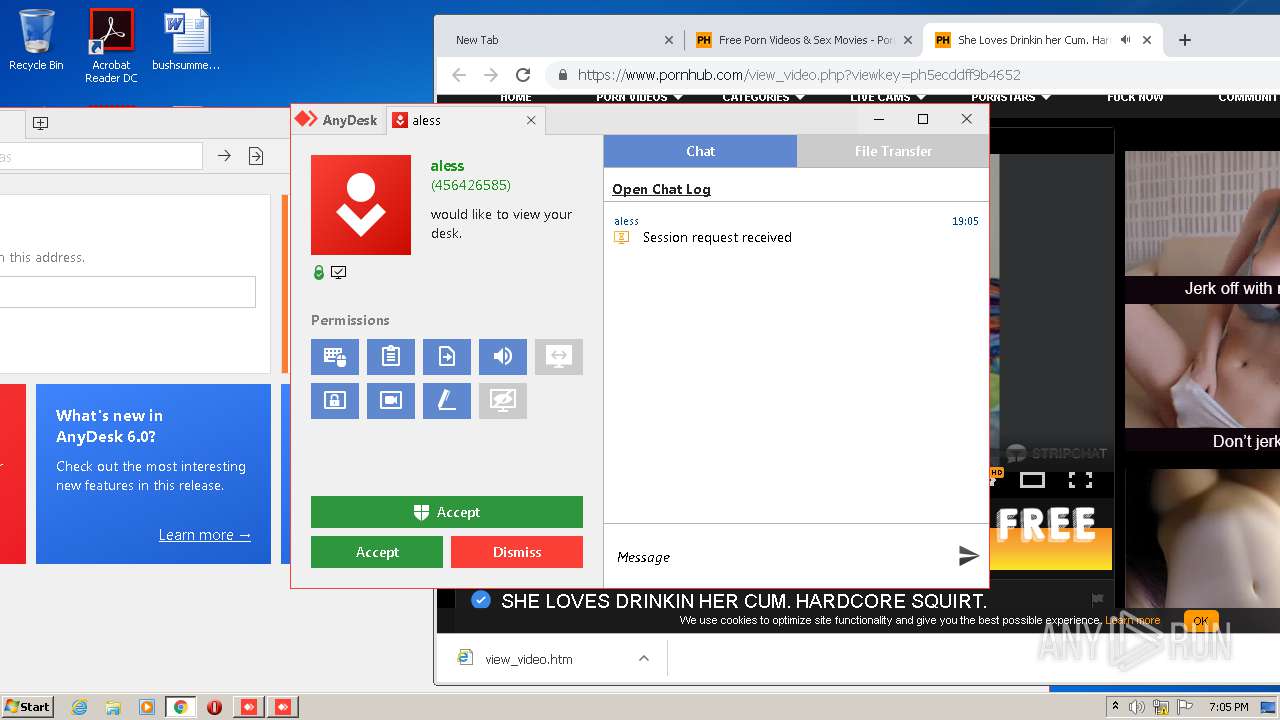Select the AnyDesk main tab
This screenshot has height=720, width=1280.
click(337, 120)
